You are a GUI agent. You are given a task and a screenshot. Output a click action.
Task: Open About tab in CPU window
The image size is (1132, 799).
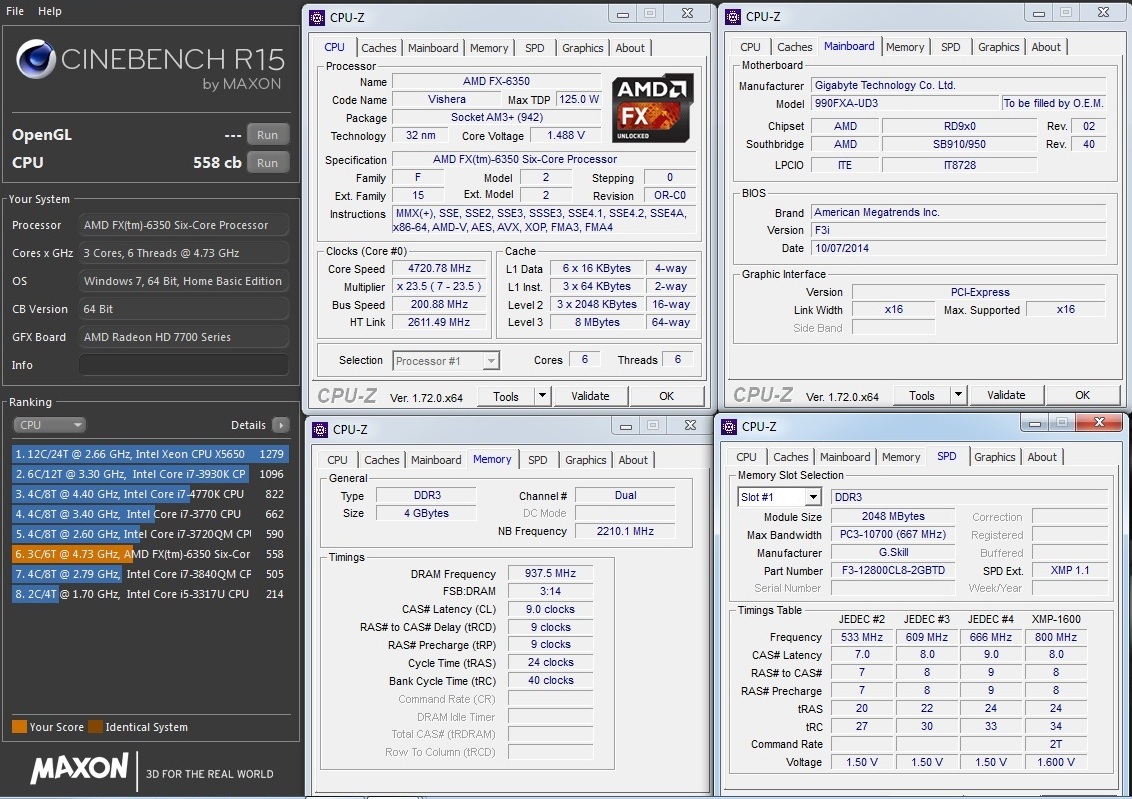pyautogui.click(x=630, y=48)
